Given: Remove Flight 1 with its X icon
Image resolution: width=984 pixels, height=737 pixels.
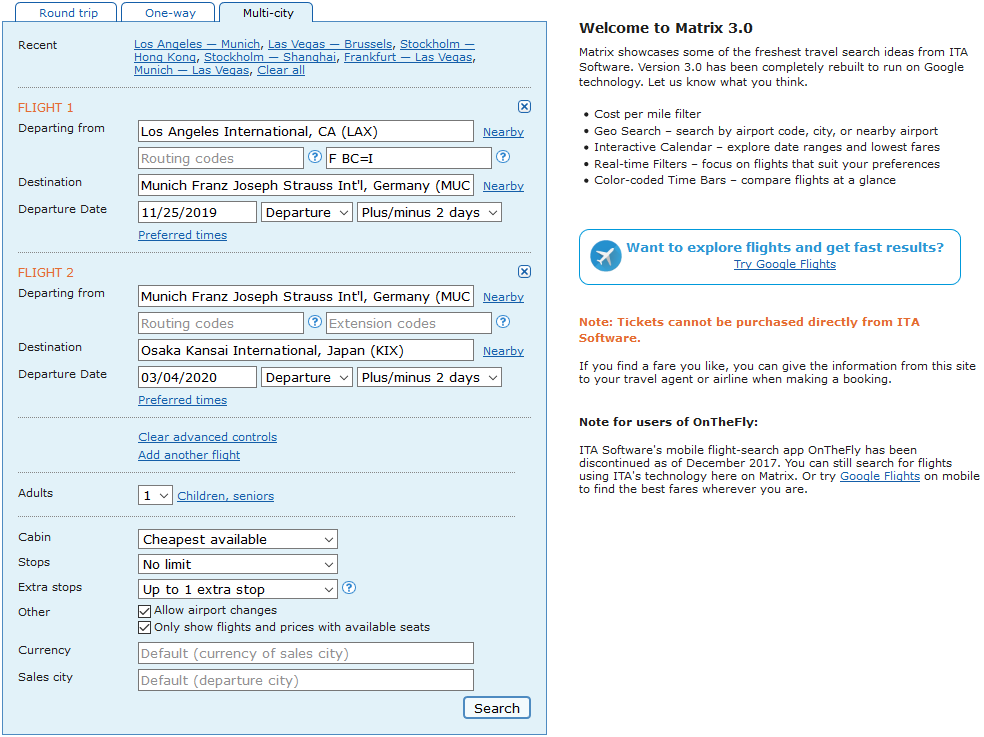Looking at the screenshot, I should [524, 107].
